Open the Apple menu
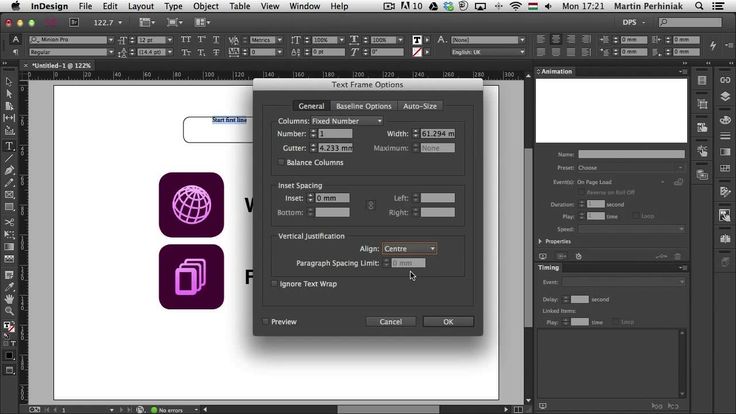Viewport: 736px width, 414px height. pyautogui.click(x=15, y=6)
